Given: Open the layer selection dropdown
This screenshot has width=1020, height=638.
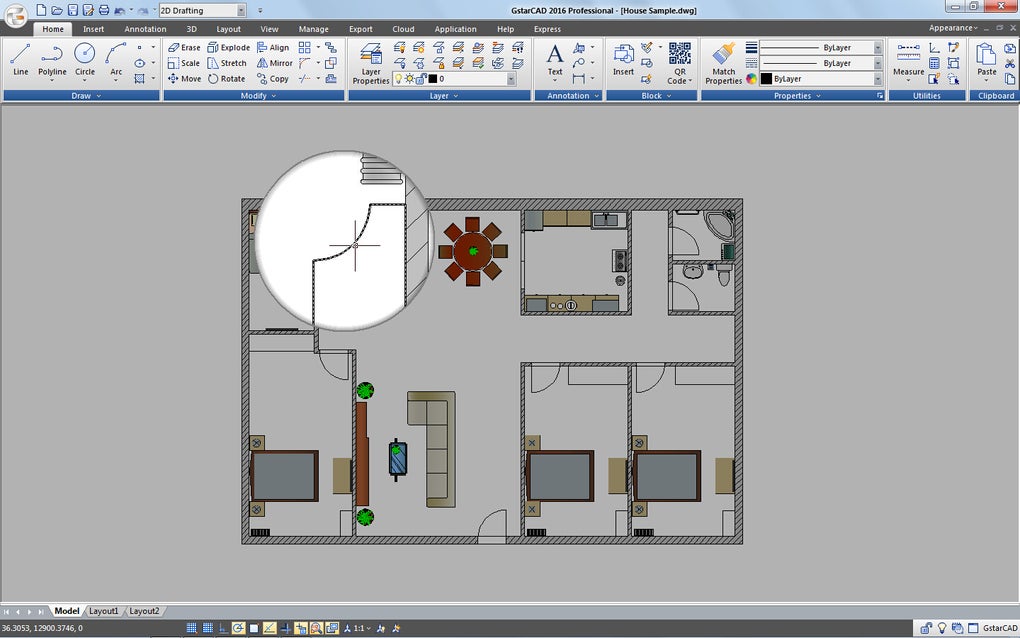Looking at the screenshot, I should (x=511, y=78).
